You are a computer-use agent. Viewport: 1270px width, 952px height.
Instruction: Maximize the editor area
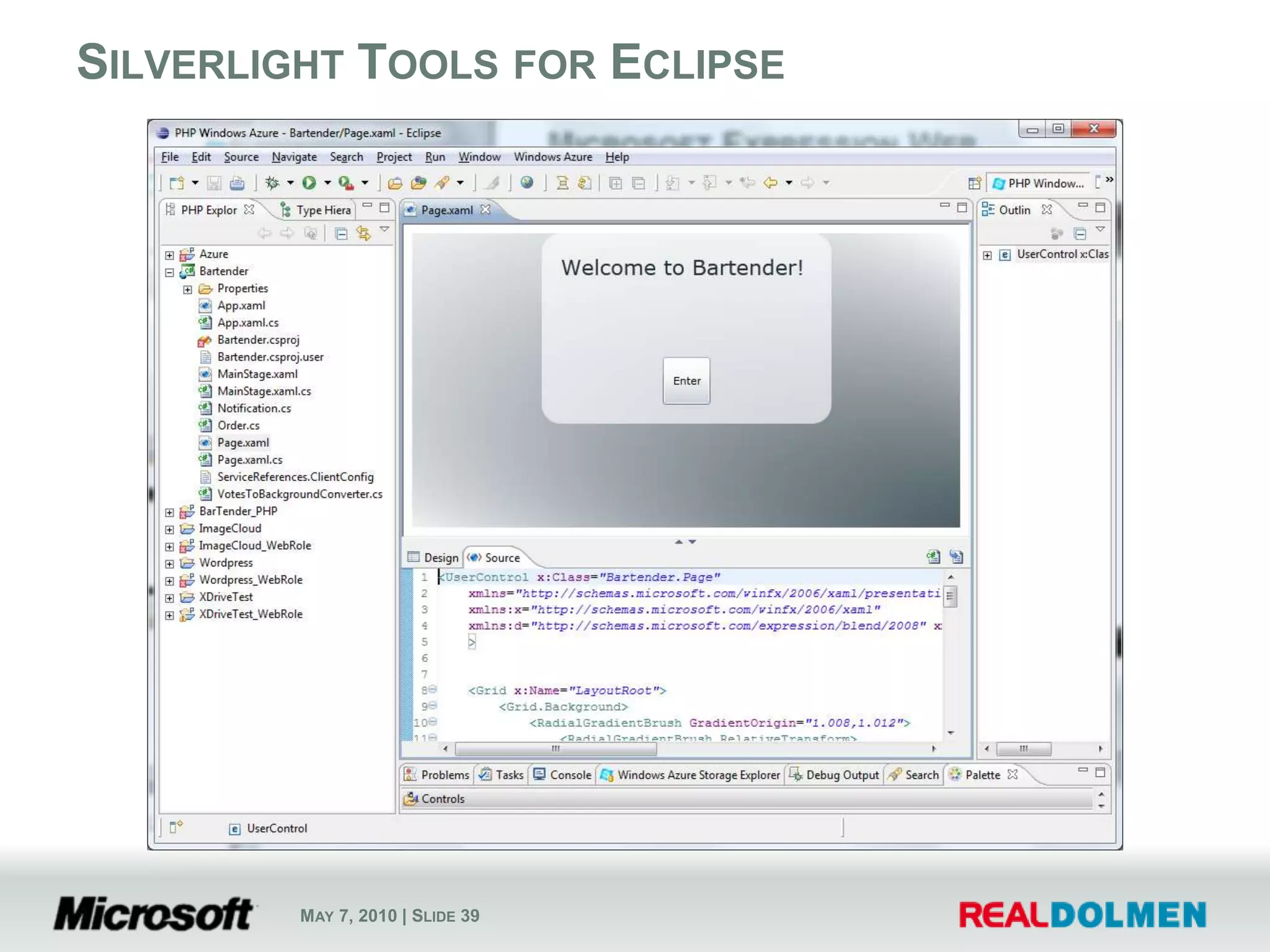tap(962, 207)
